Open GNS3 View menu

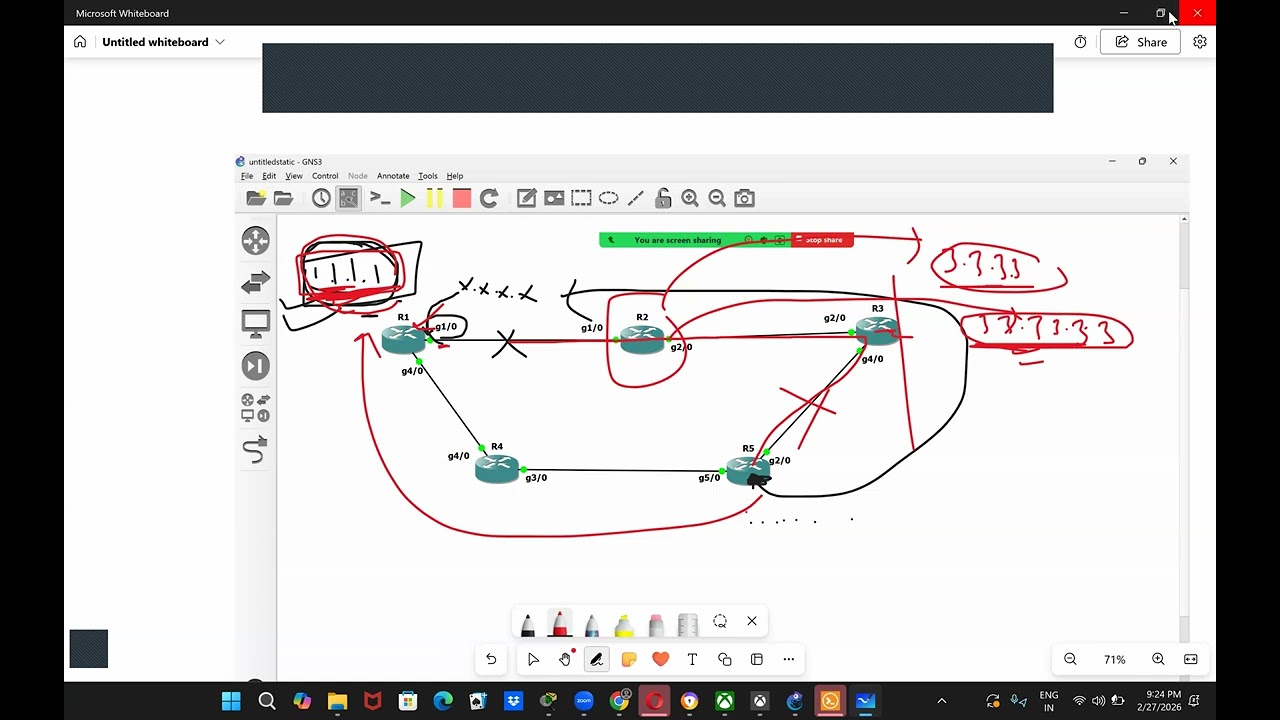click(x=294, y=176)
